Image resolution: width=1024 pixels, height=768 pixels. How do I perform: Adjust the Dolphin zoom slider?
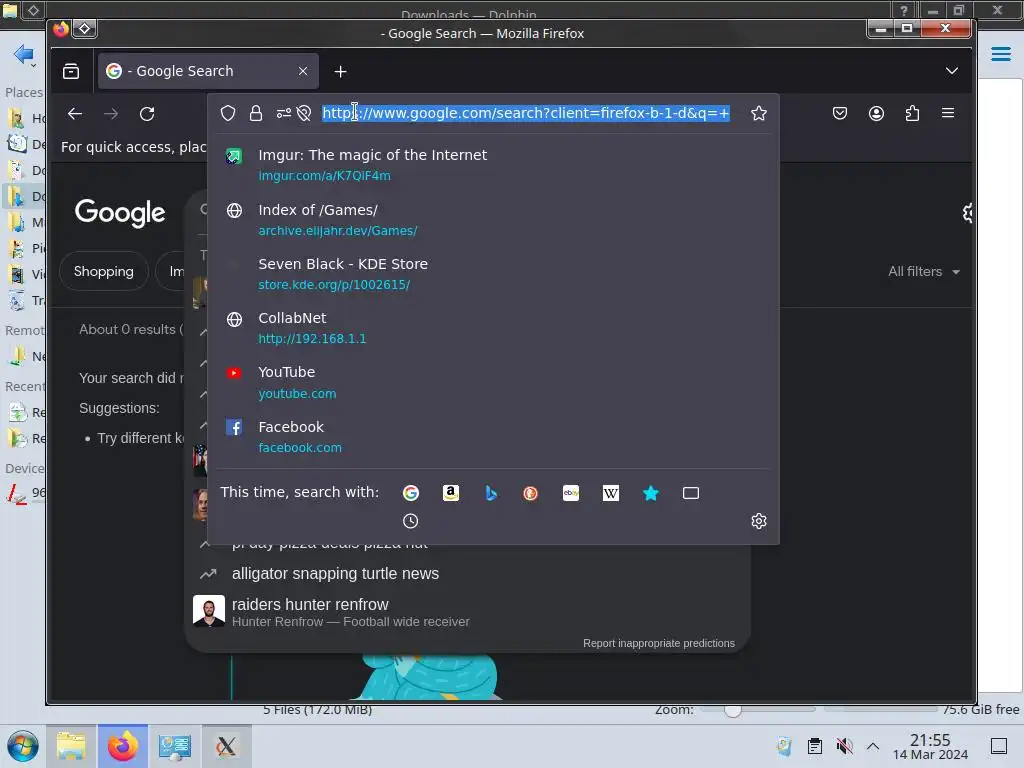(x=733, y=710)
